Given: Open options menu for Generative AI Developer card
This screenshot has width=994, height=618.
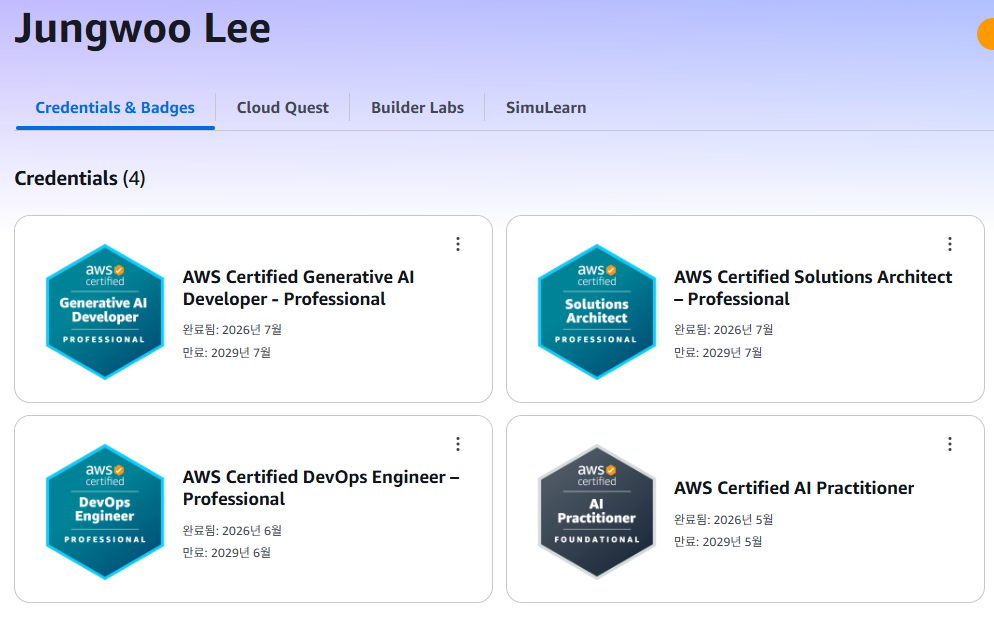Looking at the screenshot, I should pyautogui.click(x=458, y=244).
